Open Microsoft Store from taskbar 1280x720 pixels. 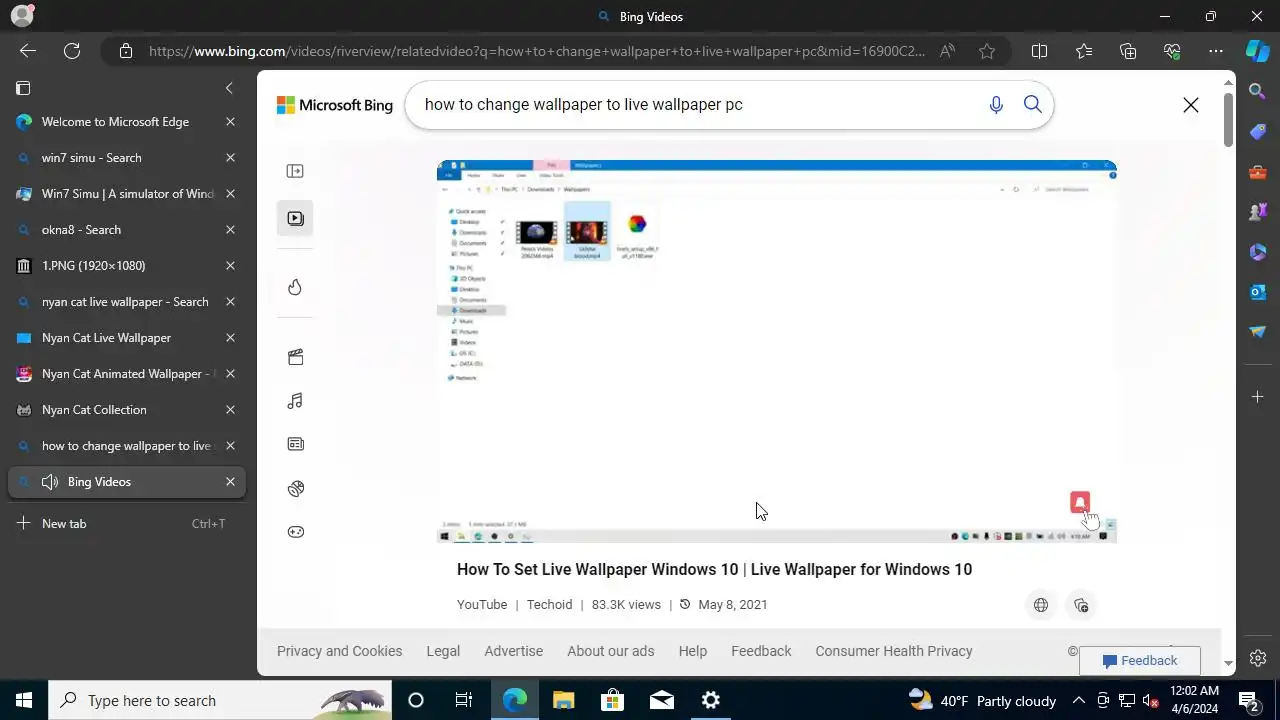tap(612, 700)
